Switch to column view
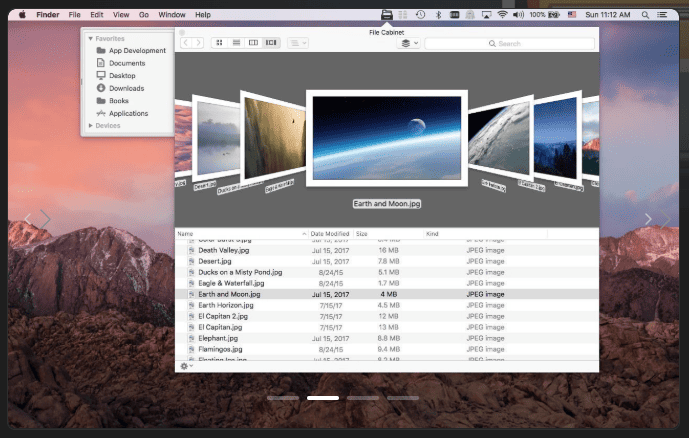The image size is (689, 438). 254,43
